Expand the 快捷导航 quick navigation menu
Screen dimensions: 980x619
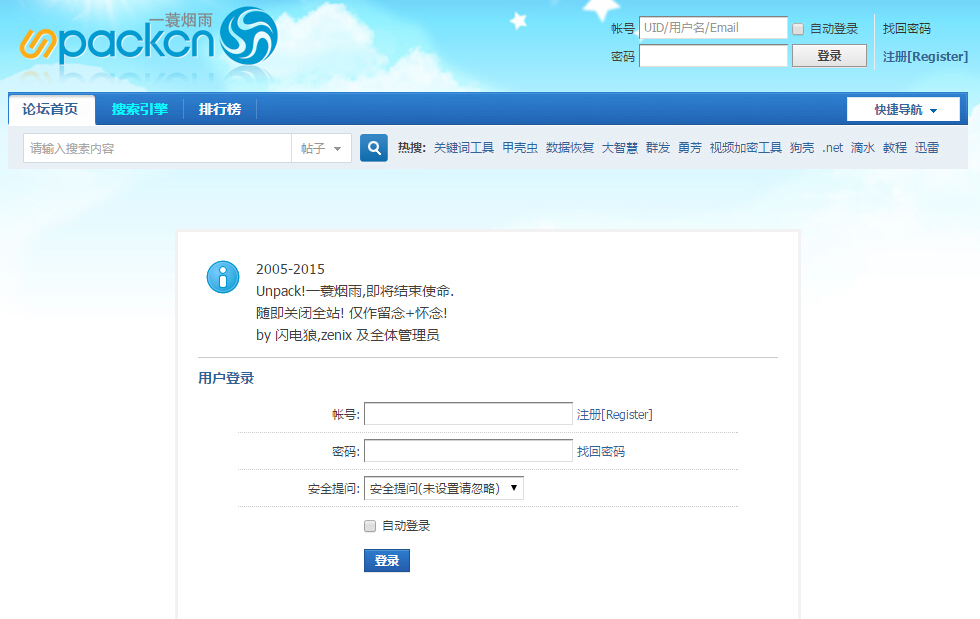tap(903, 108)
